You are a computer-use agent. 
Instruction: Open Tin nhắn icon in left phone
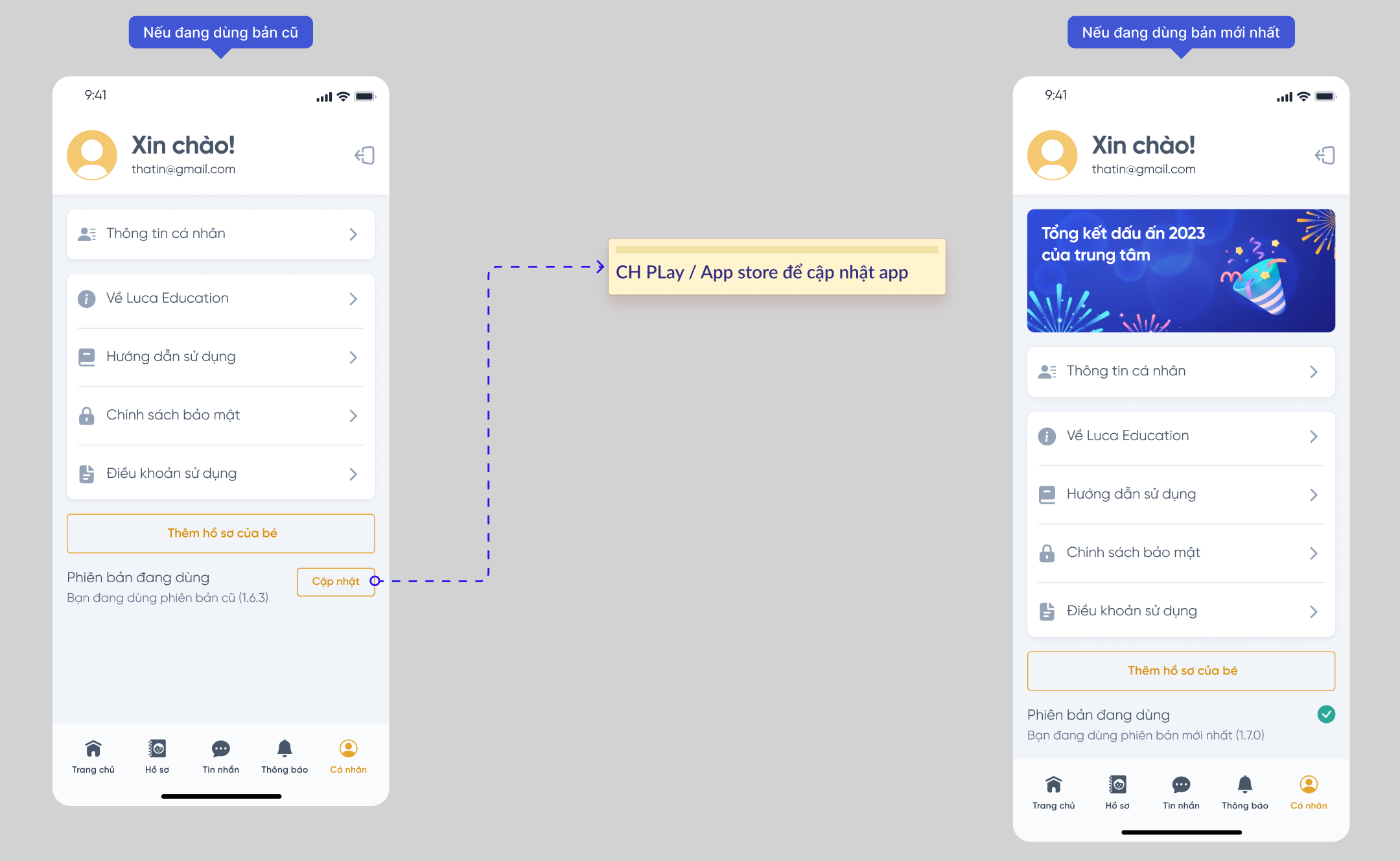(220, 749)
